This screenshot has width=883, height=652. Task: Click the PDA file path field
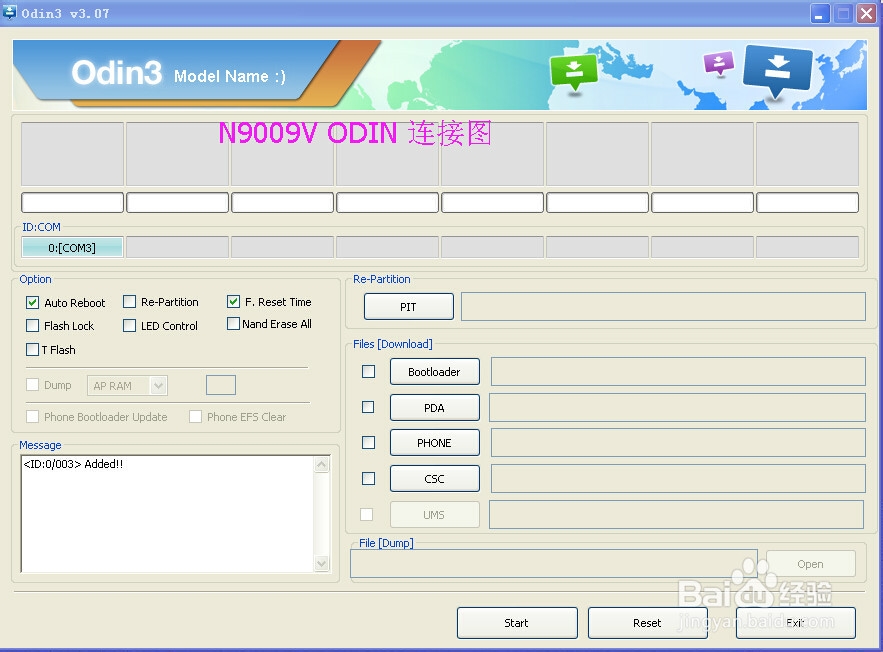pyautogui.click(x=677, y=407)
